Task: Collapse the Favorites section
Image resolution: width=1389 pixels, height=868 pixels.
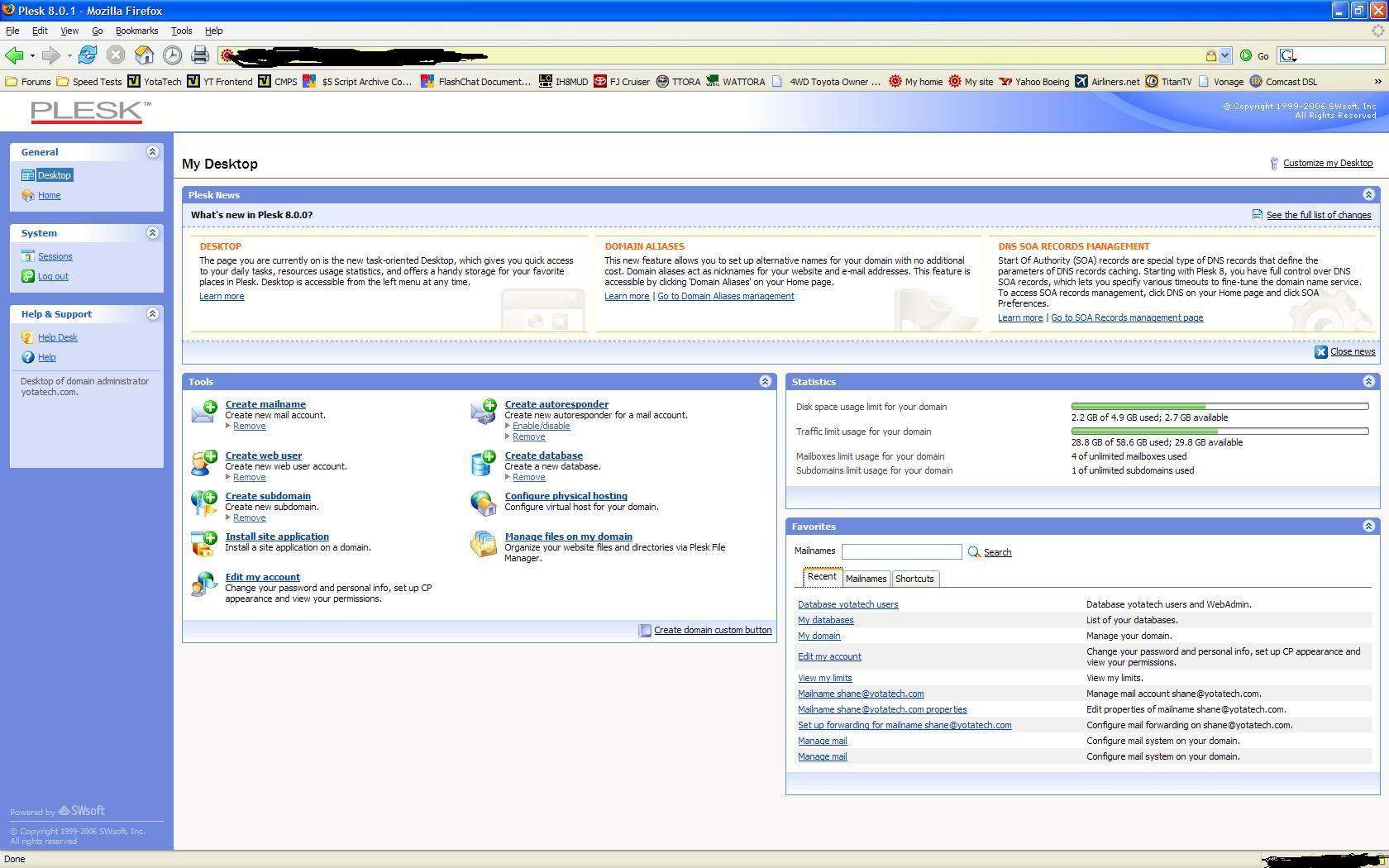Action: (x=1368, y=526)
